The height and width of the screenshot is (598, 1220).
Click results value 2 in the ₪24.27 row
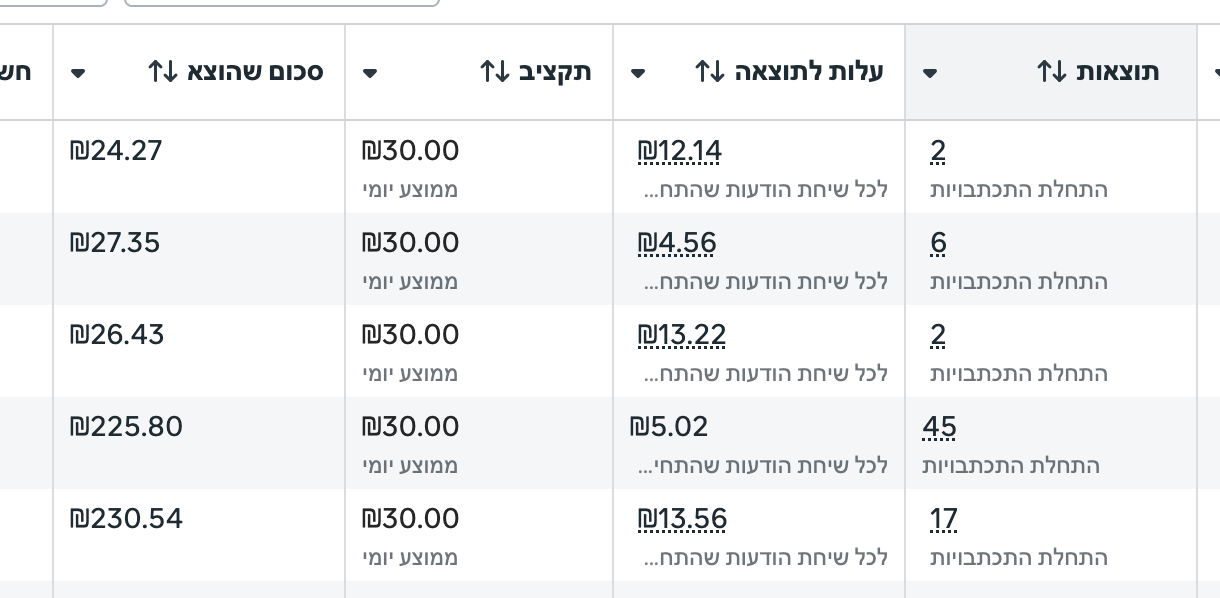(x=938, y=151)
